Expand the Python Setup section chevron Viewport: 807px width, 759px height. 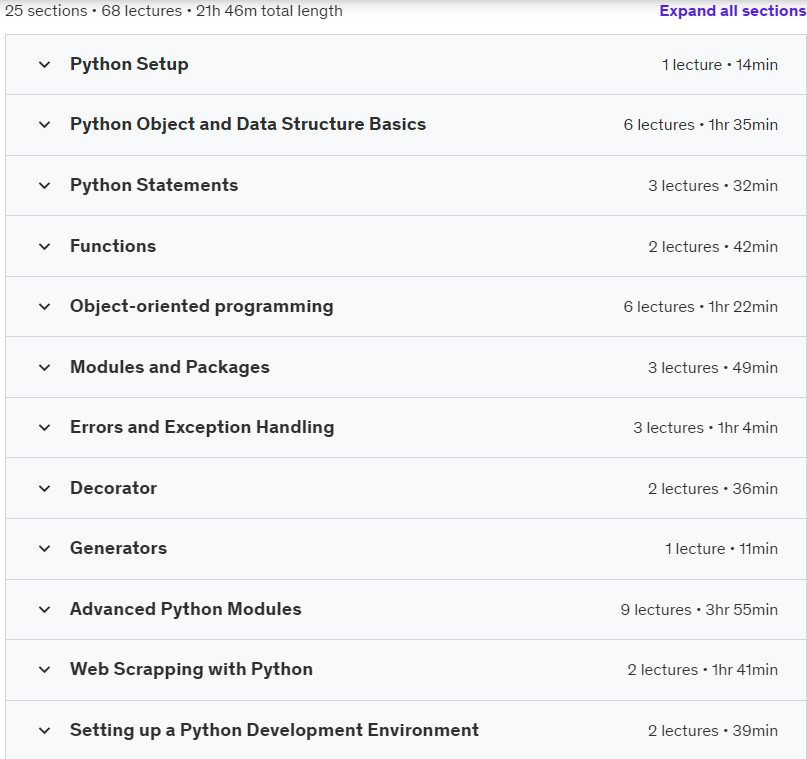tap(45, 65)
